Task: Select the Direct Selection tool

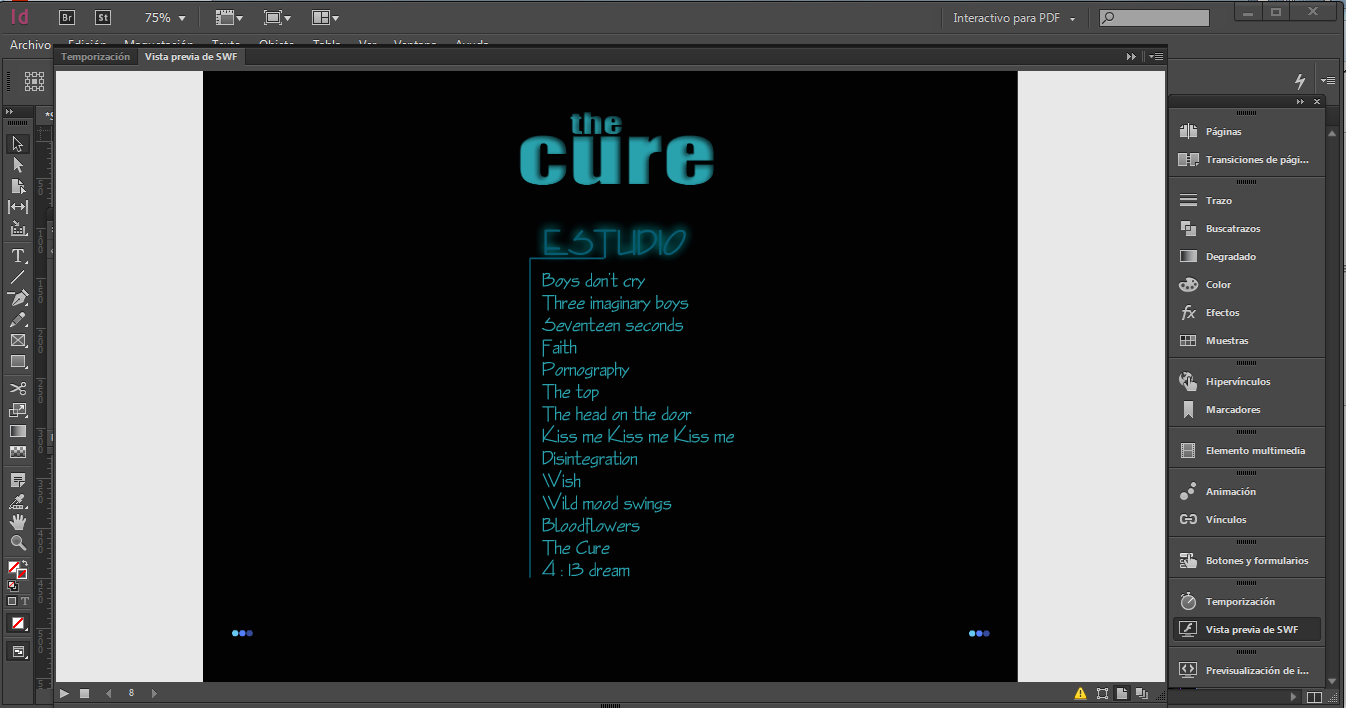Action: tap(18, 165)
